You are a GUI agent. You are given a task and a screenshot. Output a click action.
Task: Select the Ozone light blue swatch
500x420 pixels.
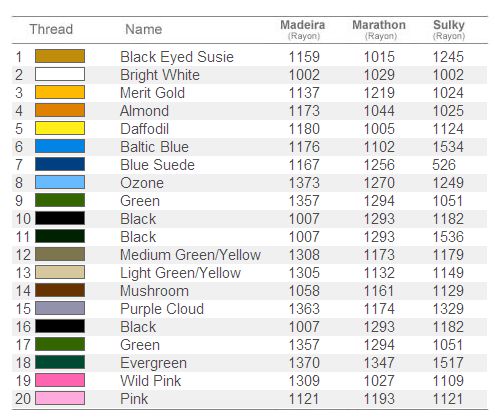pos(60,182)
